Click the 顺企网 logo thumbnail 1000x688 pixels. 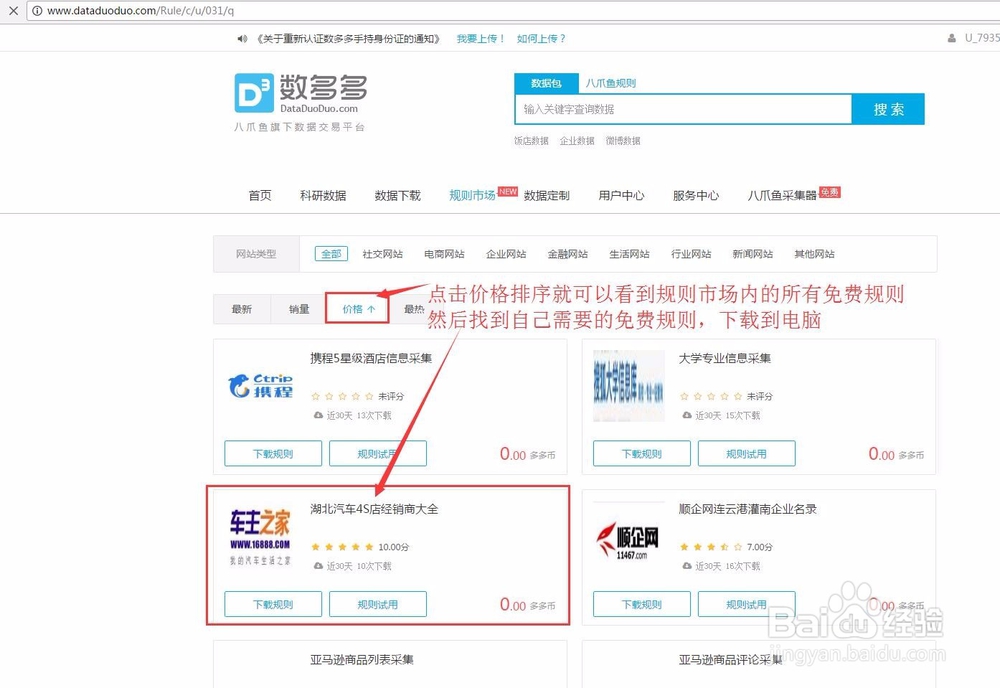(x=628, y=540)
